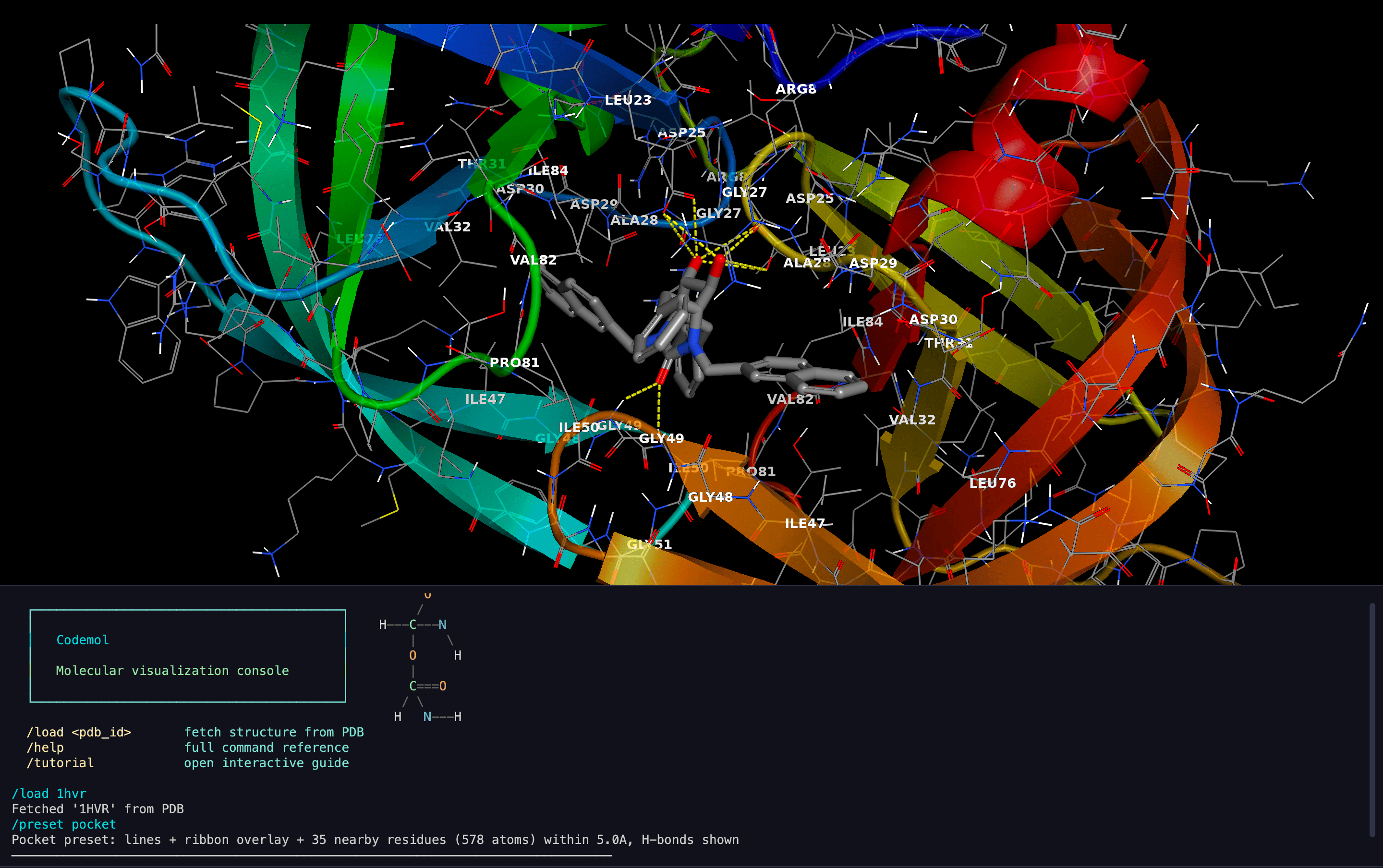Screen dimensions: 1383x868
Task: Click the '/load 1hvr' history line
Action: tap(49, 794)
